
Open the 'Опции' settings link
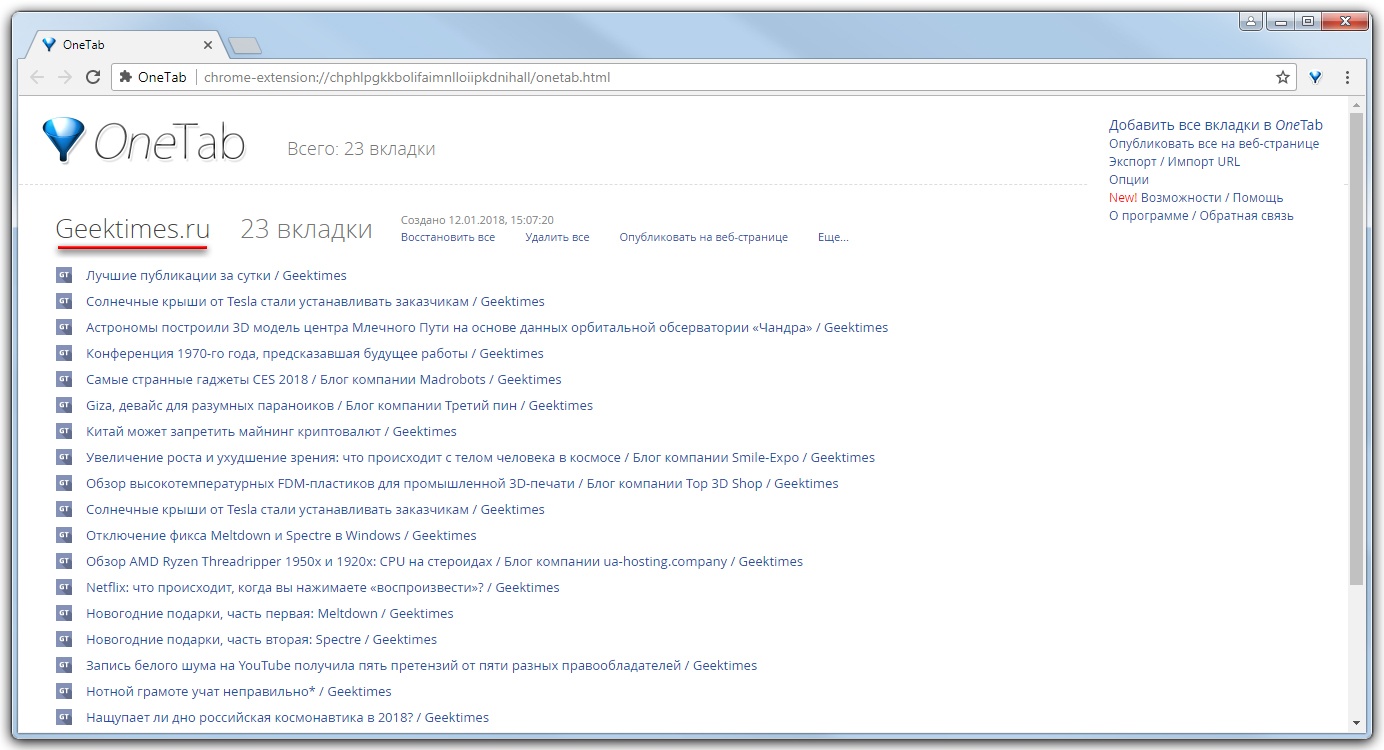(1129, 179)
